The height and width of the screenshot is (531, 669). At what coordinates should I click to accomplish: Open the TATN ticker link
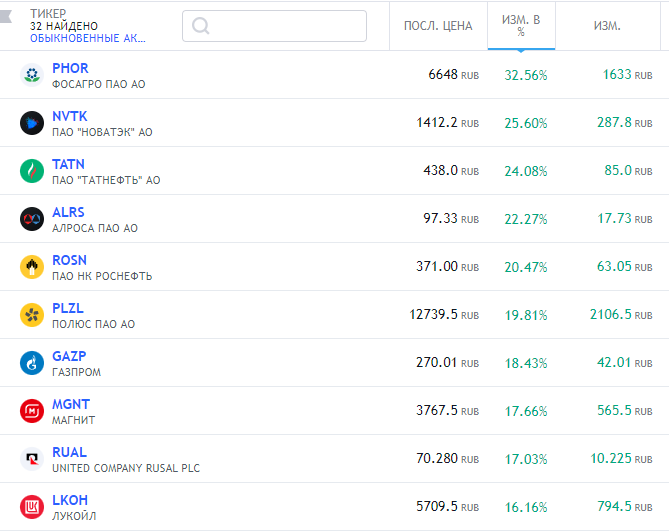[x=68, y=164]
